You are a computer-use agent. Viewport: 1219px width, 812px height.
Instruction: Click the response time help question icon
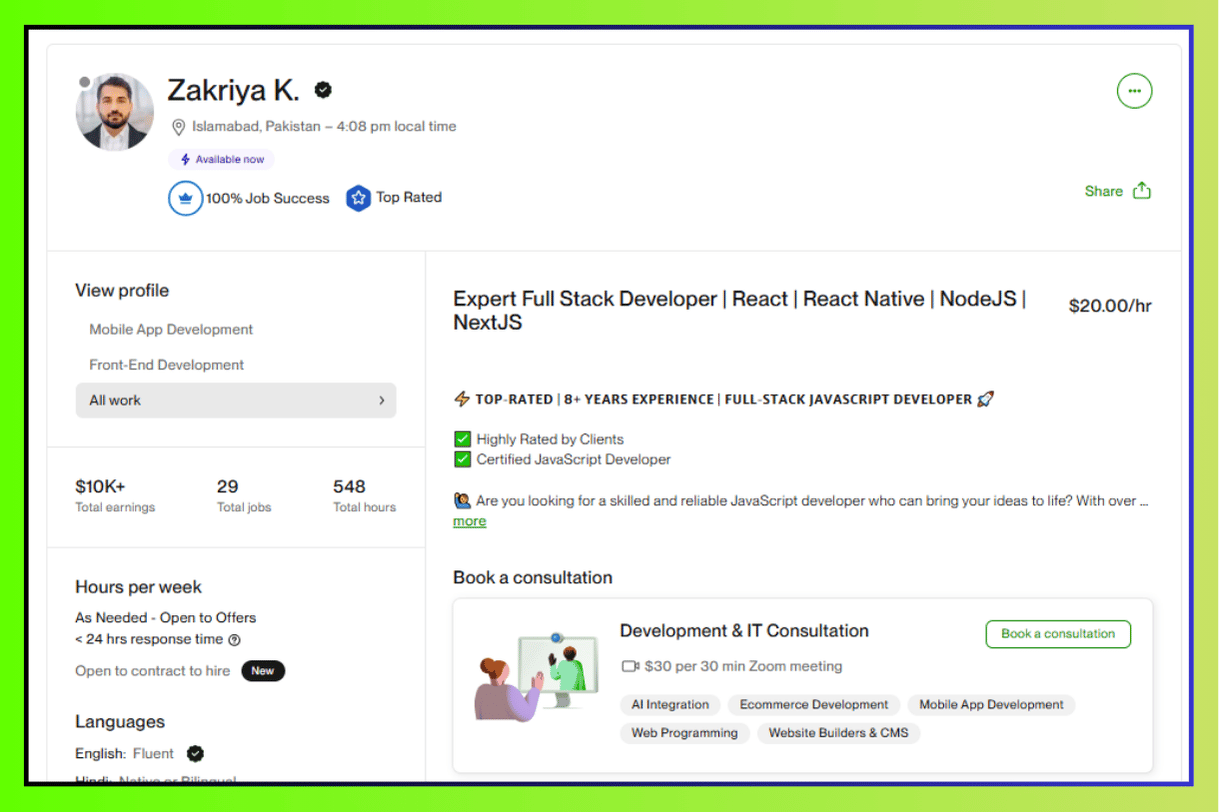[234, 640]
